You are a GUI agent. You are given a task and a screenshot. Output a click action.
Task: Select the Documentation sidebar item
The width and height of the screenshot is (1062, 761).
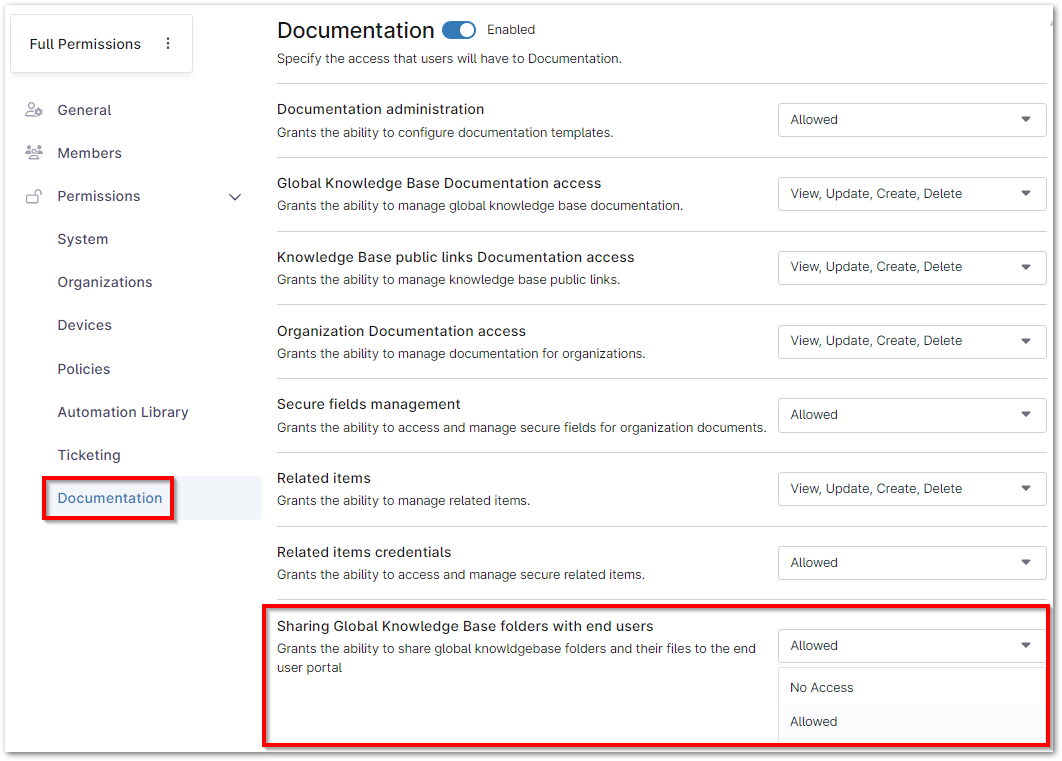[x=110, y=498]
